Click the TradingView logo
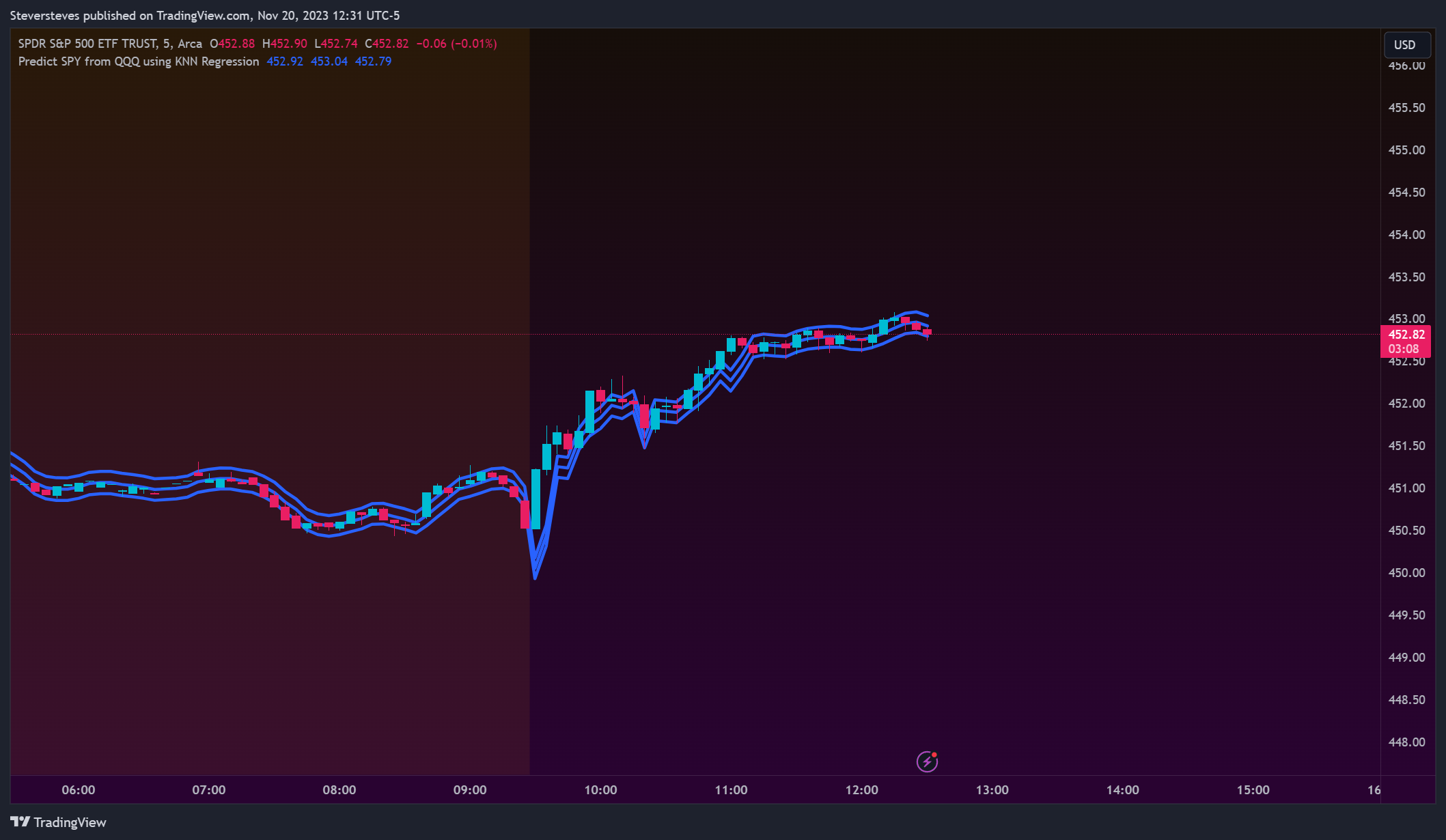Screen dimensions: 1446x840 click(58, 822)
